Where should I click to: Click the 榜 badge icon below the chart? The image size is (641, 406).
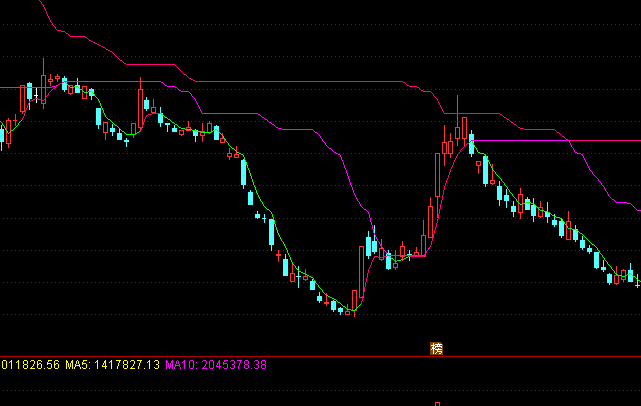[x=436, y=348]
